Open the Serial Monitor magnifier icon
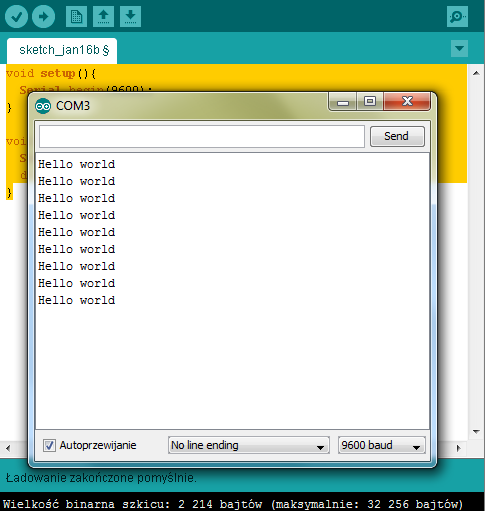Image resolution: width=485 pixels, height=511 pixels. coord(457,16)
